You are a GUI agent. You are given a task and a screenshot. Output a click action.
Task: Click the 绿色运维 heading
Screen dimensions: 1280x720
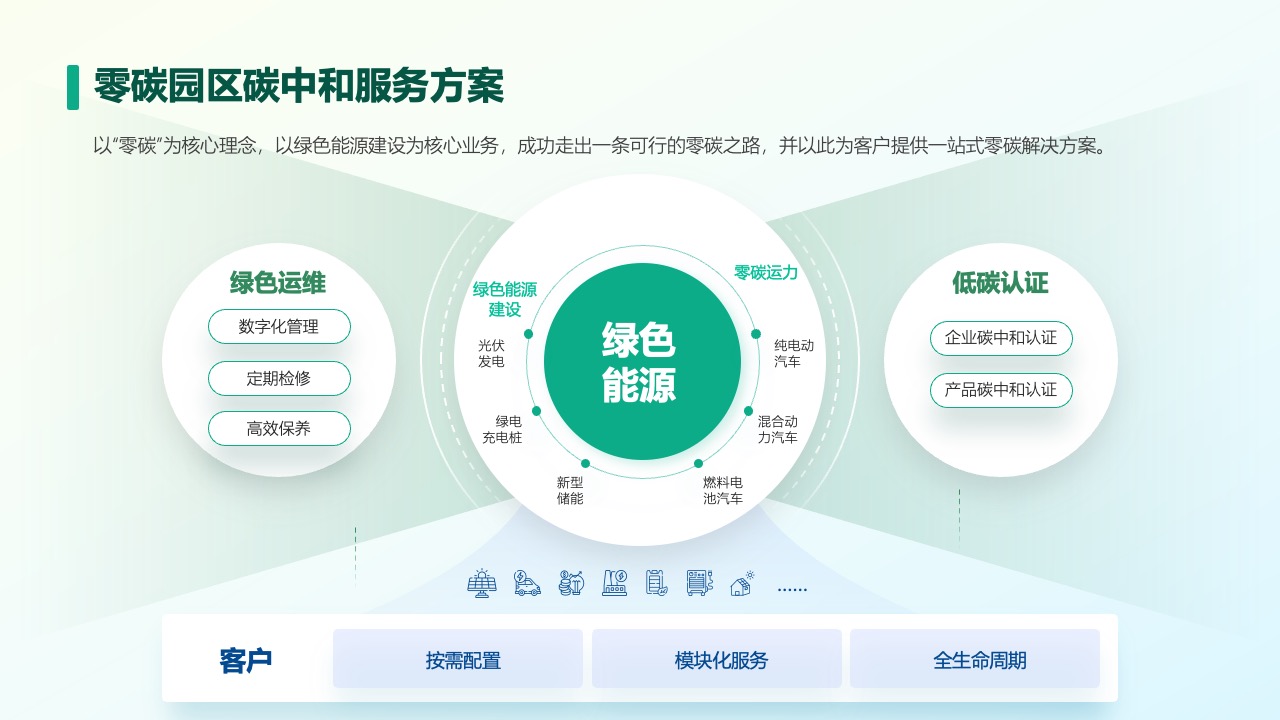[278, 283]
